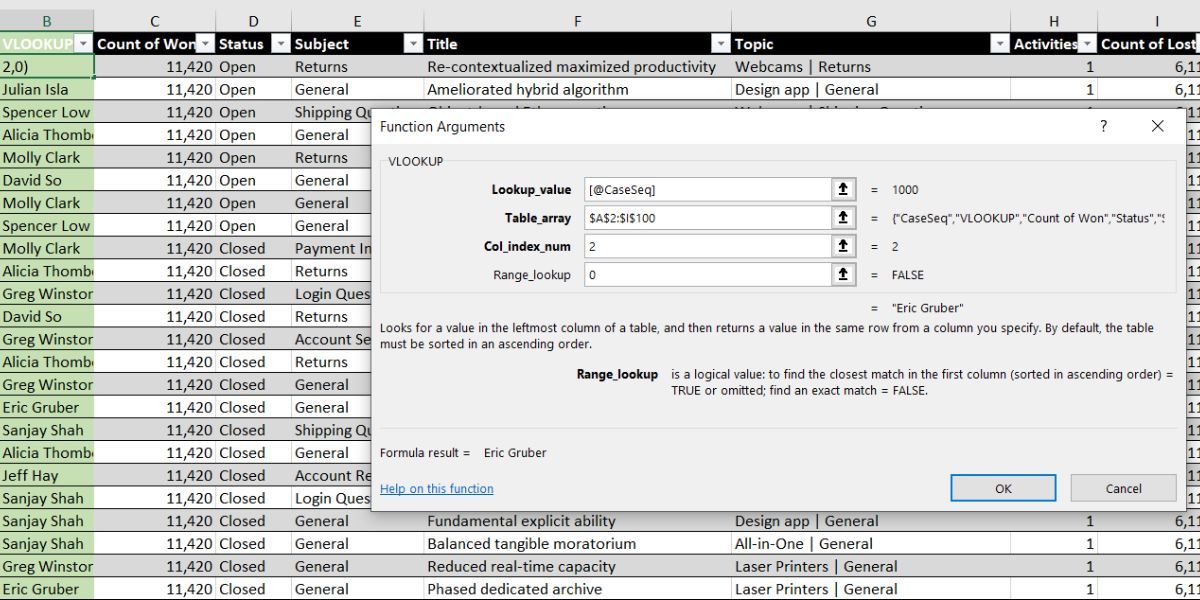Select the Fundamental explicit ability cell
Screen dimensions: 1200x600
point(577,521)
